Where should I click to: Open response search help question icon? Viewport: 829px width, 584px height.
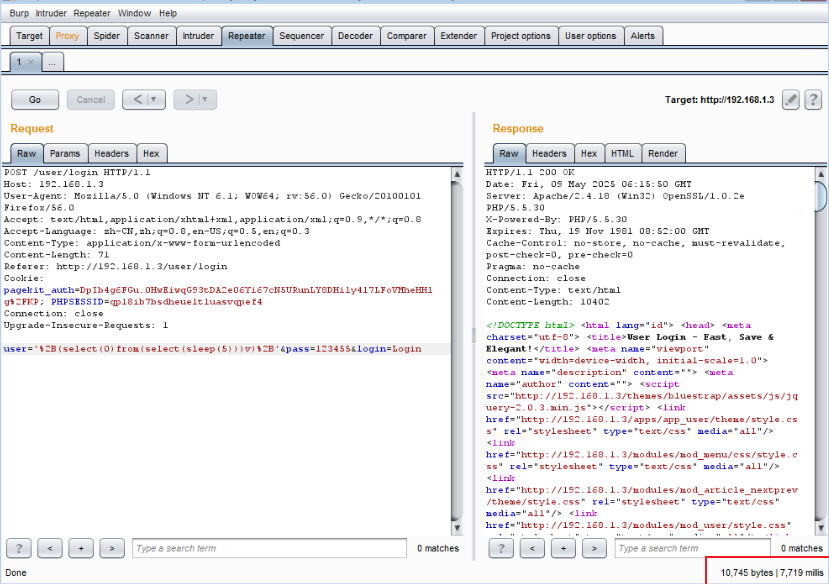point(501,548)
